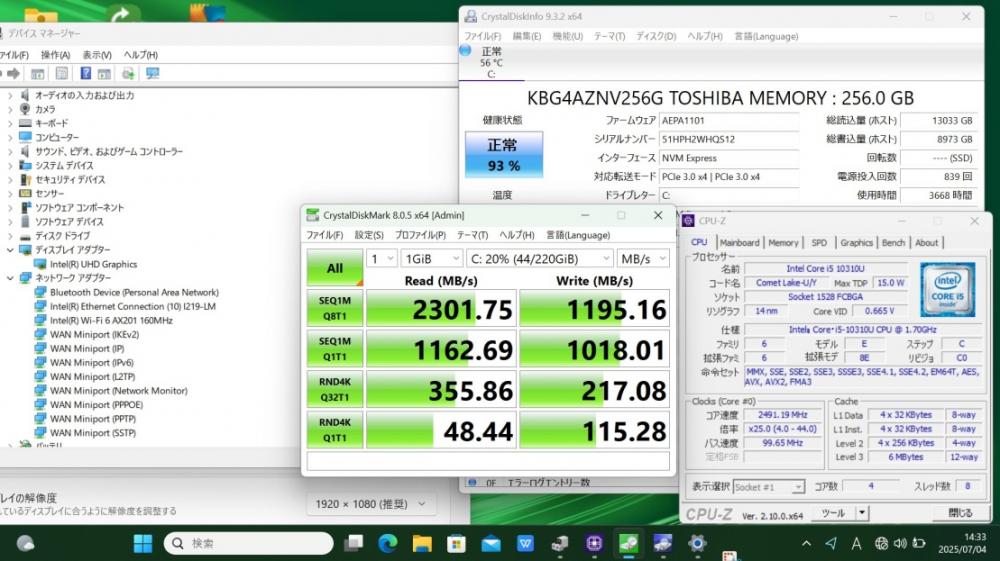
Task: Open ディスク(D) menu in CrystalDiskInfo
Action: [656, 36]
